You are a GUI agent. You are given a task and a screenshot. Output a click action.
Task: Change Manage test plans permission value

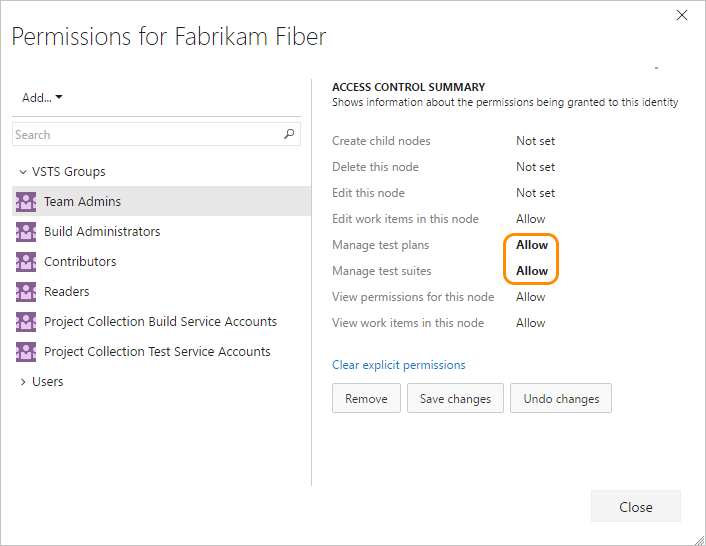pyautogui.click(x=532, y=245)
